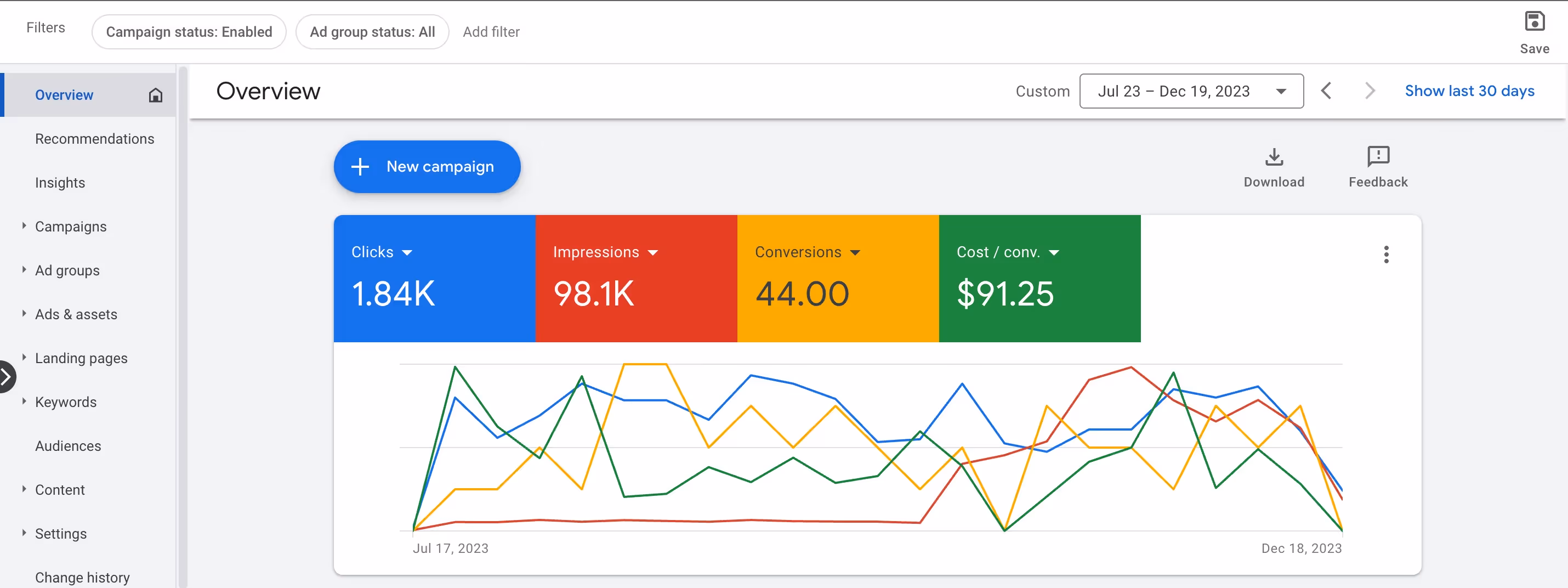The image size is (1568, 588).
Task: Click the yellow Conversions scorecard value 44.00
Action: pyautogui.click(x=802, y=293)
